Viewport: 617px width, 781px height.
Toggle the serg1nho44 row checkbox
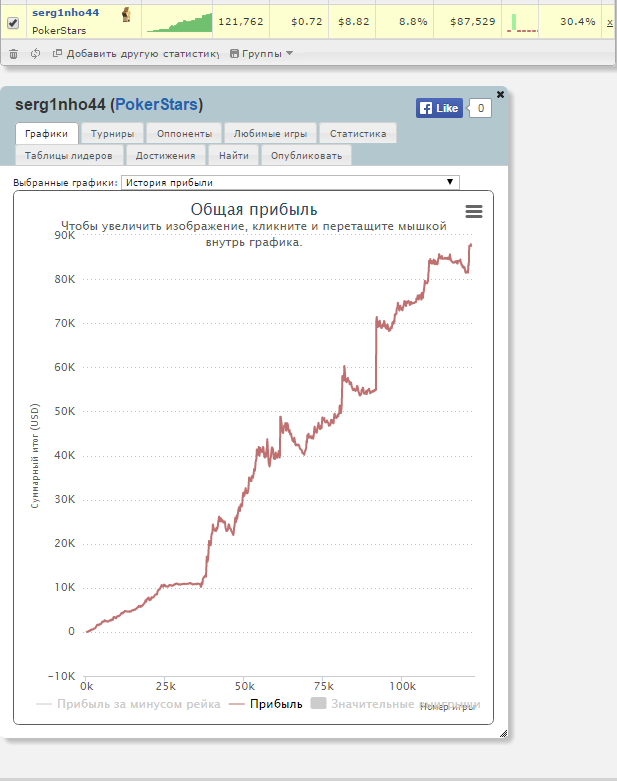point(14,23)
